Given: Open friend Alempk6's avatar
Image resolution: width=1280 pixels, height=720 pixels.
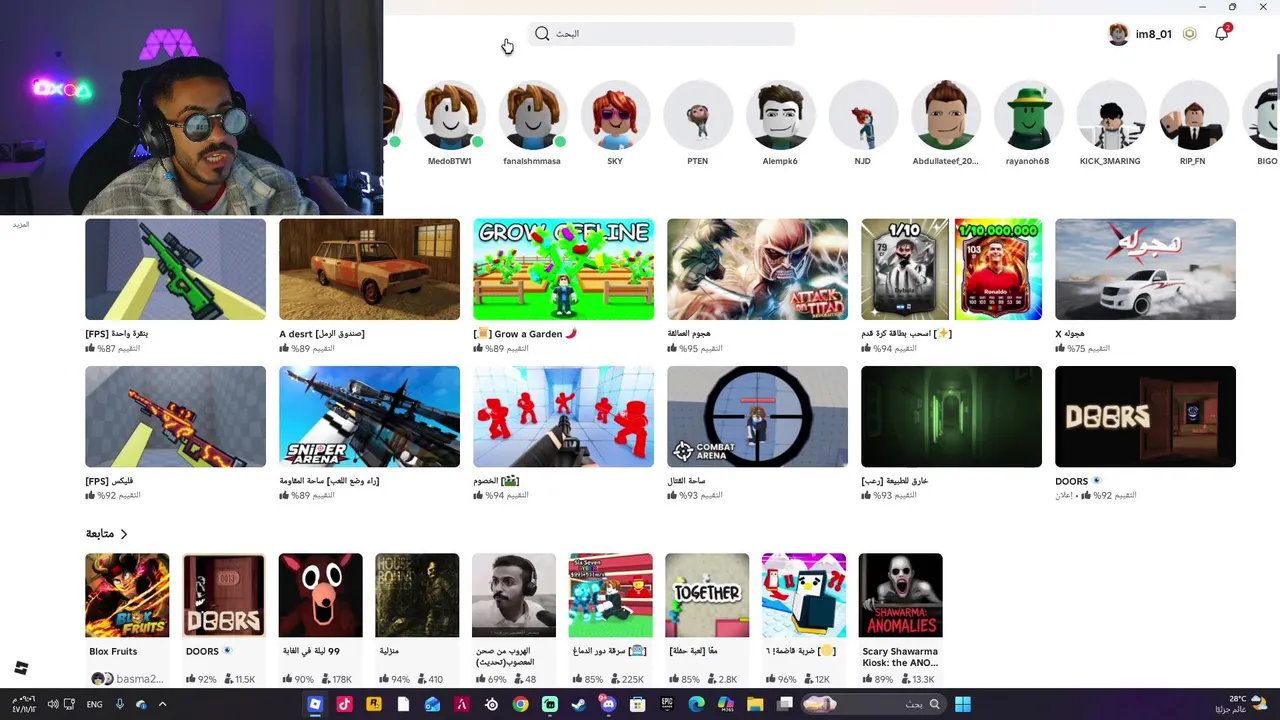Looking at the screenshot, I should tap(780, 115).
